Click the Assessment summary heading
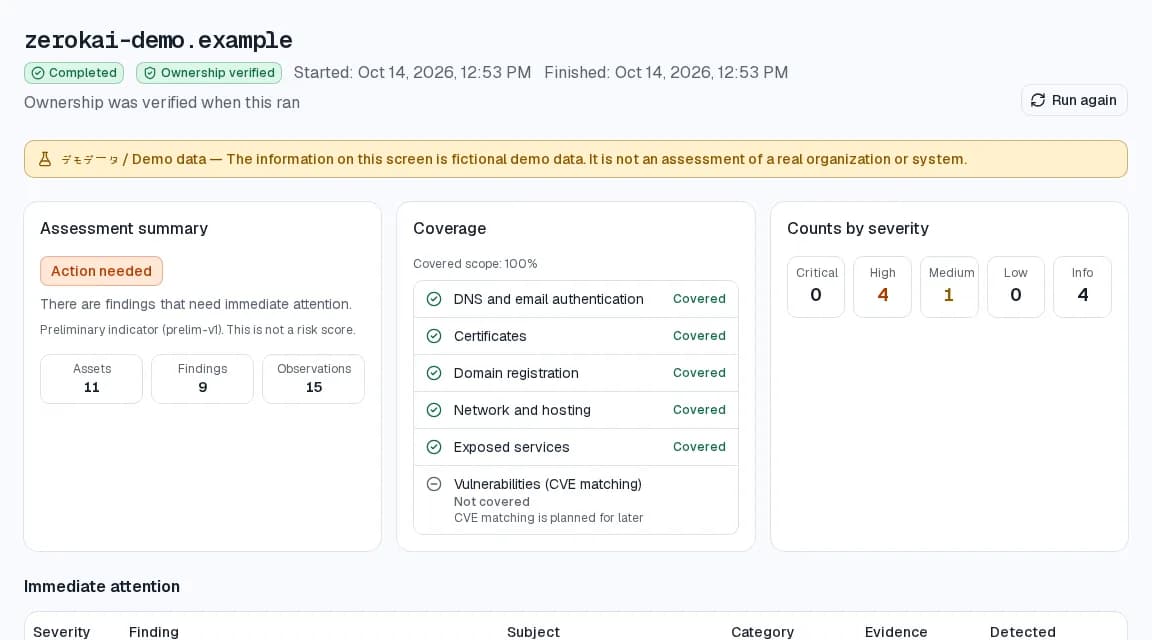This screenshot has height=640, width=1152. click(124, 229)
